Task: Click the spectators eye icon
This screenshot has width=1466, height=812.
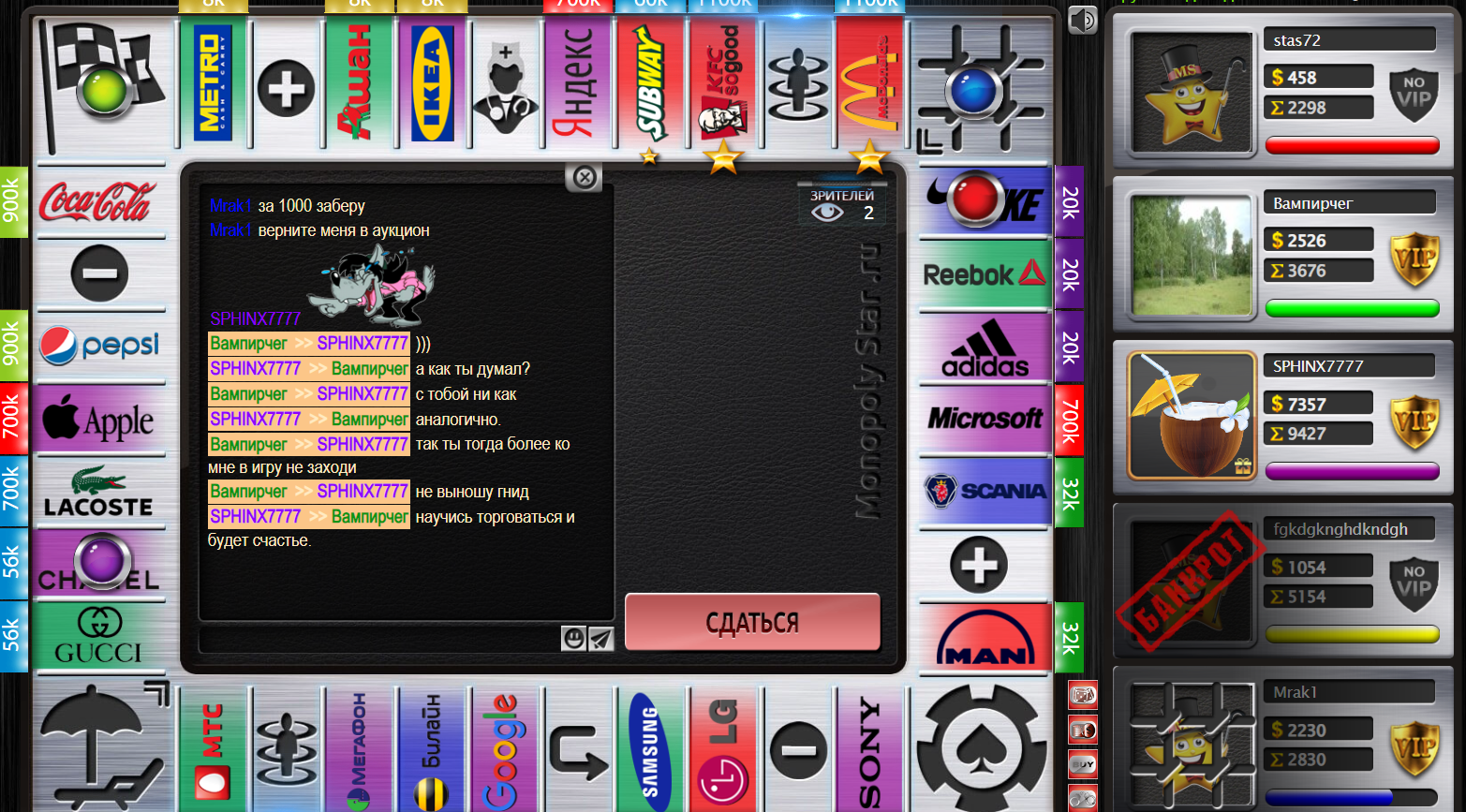Action: click(x=827, y=213)
